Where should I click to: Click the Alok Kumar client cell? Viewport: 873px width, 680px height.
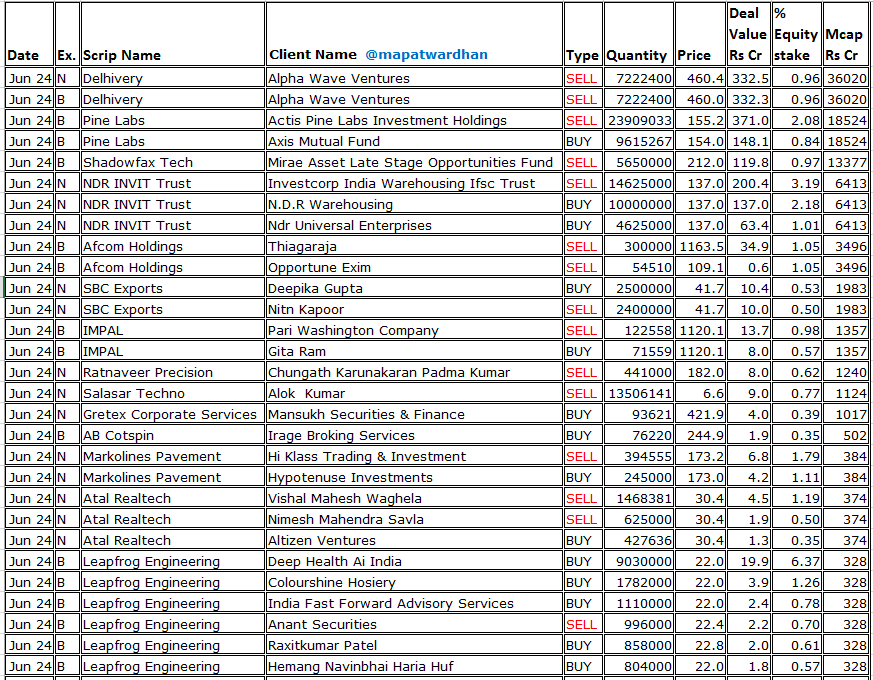tap(414, 393)
